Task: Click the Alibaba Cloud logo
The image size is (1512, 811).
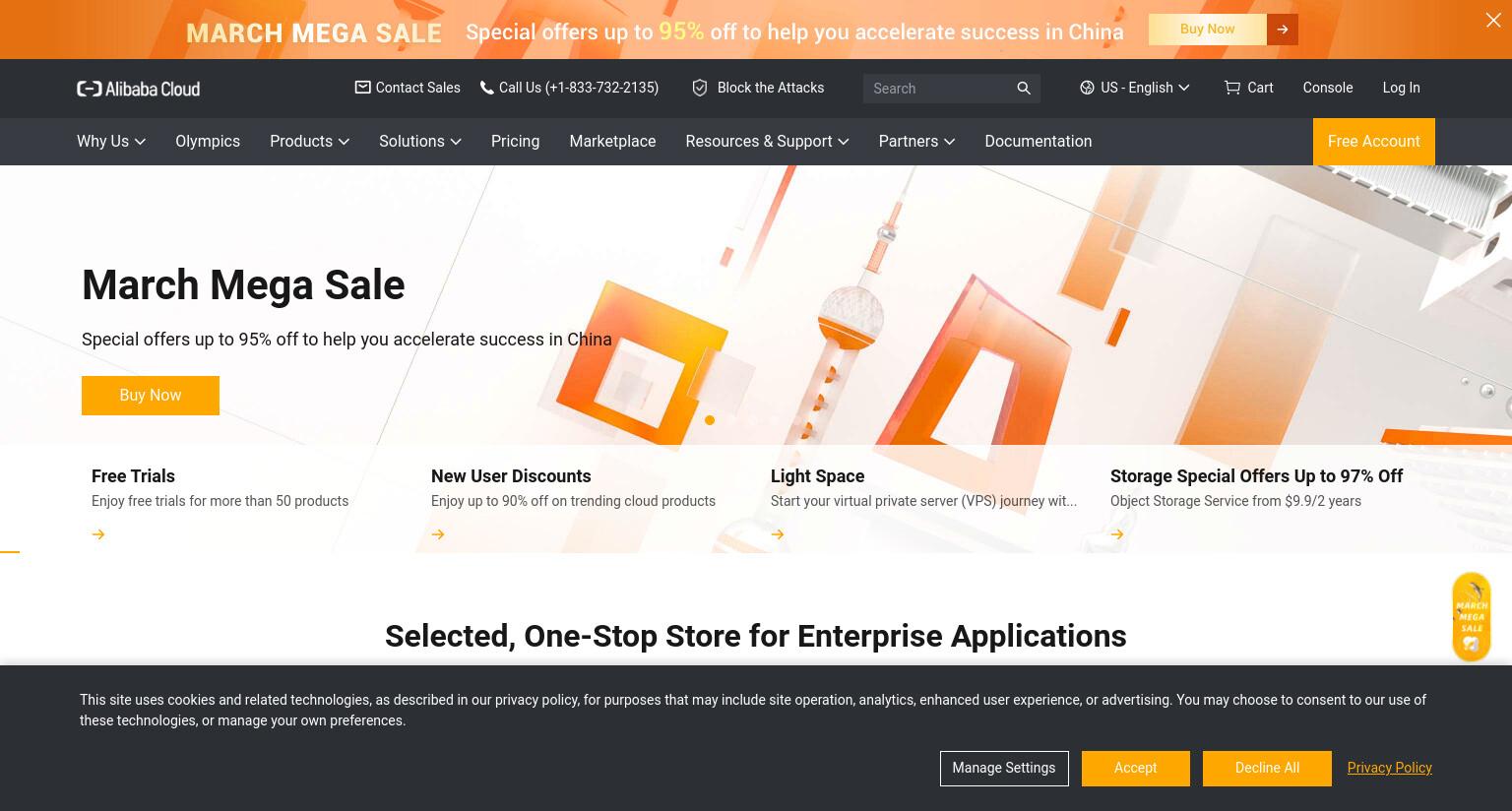Action: [x=138, y=89]
